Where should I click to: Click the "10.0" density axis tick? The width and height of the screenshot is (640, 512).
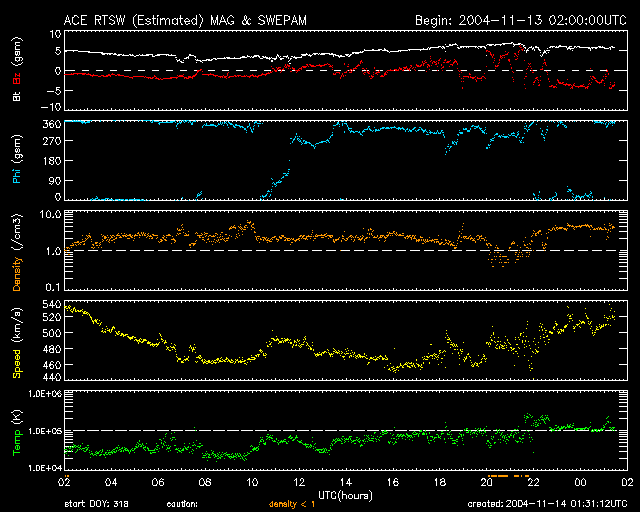(x=53, y=215)
